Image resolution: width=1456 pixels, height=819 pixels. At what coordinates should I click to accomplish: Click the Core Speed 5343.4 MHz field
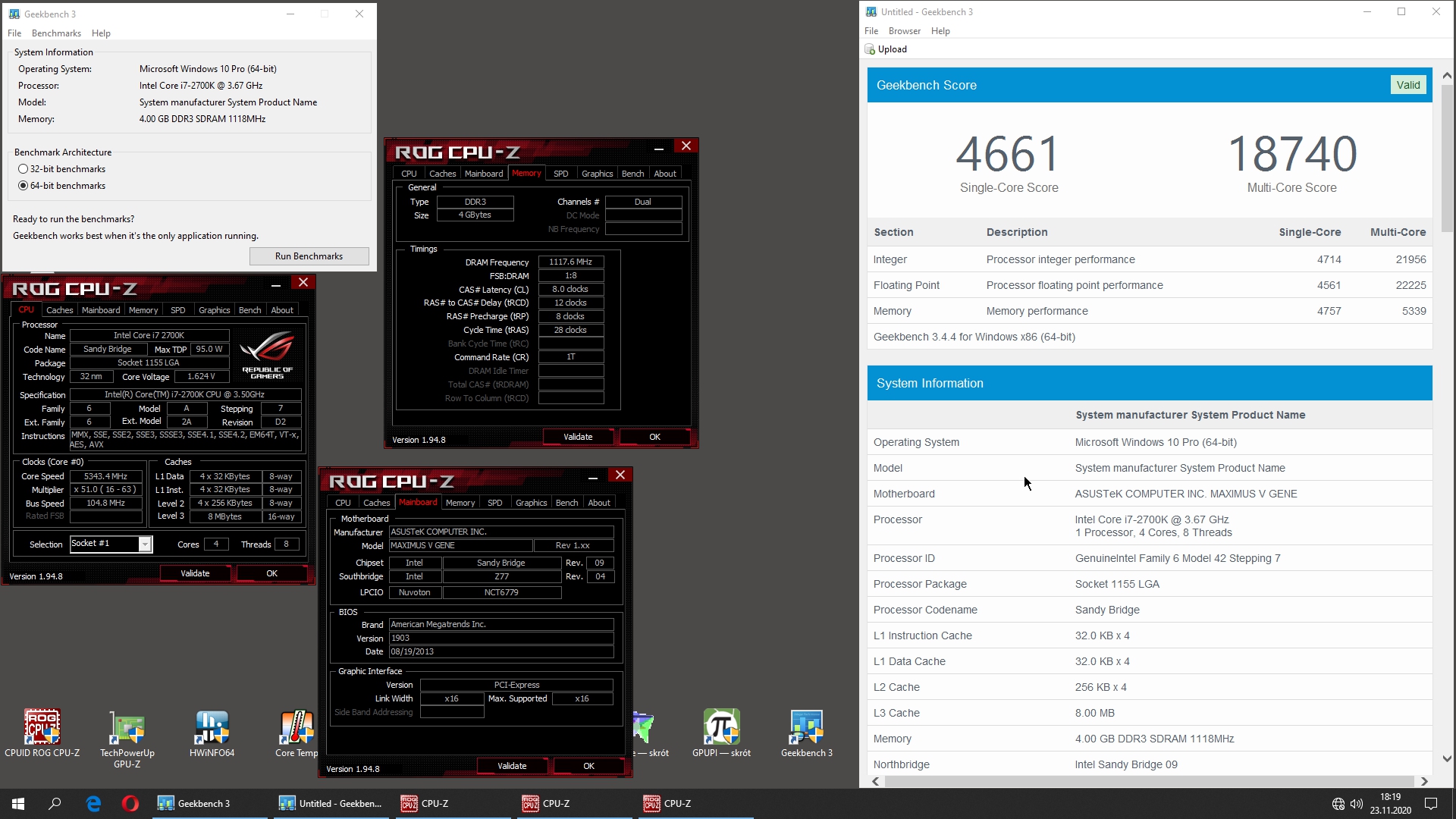(x=106, y=476)
